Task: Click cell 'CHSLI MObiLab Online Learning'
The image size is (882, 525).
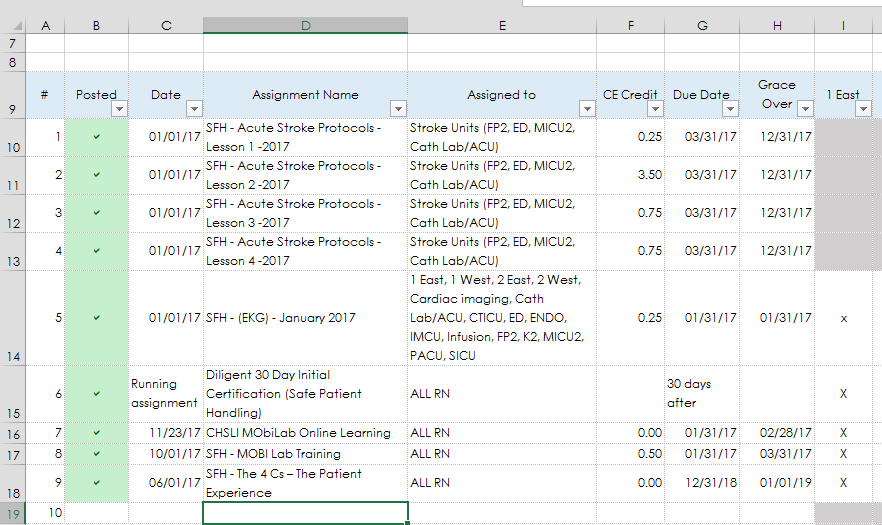Action: (x=305, y=433)
